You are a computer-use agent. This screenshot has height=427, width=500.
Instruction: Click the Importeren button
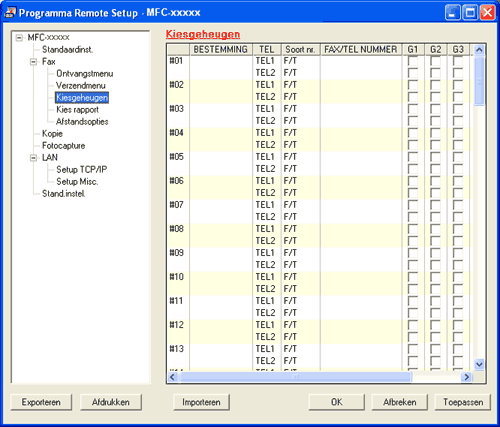point(201,402)
